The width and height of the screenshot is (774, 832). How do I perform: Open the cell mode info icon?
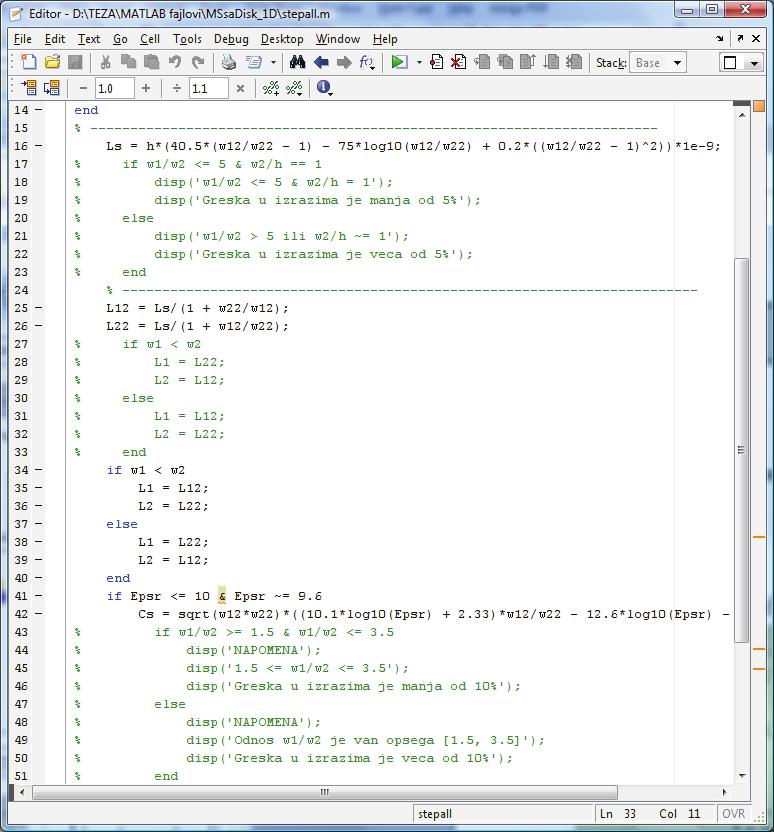point(324,88)
